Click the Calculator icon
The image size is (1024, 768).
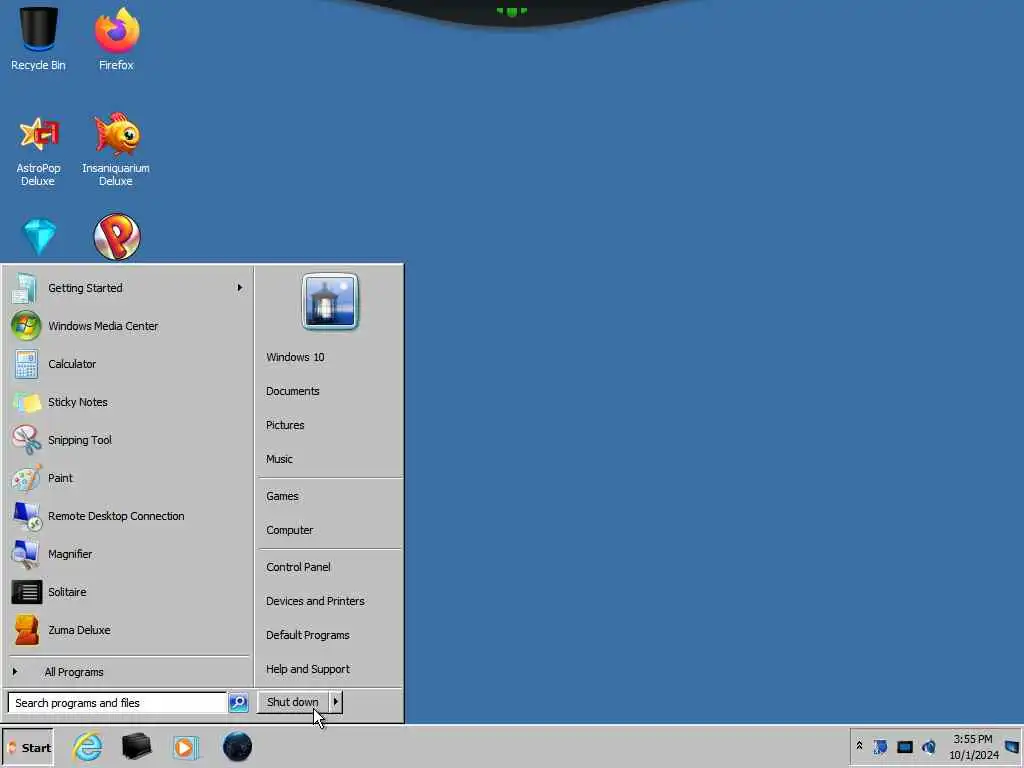[26, 364]
